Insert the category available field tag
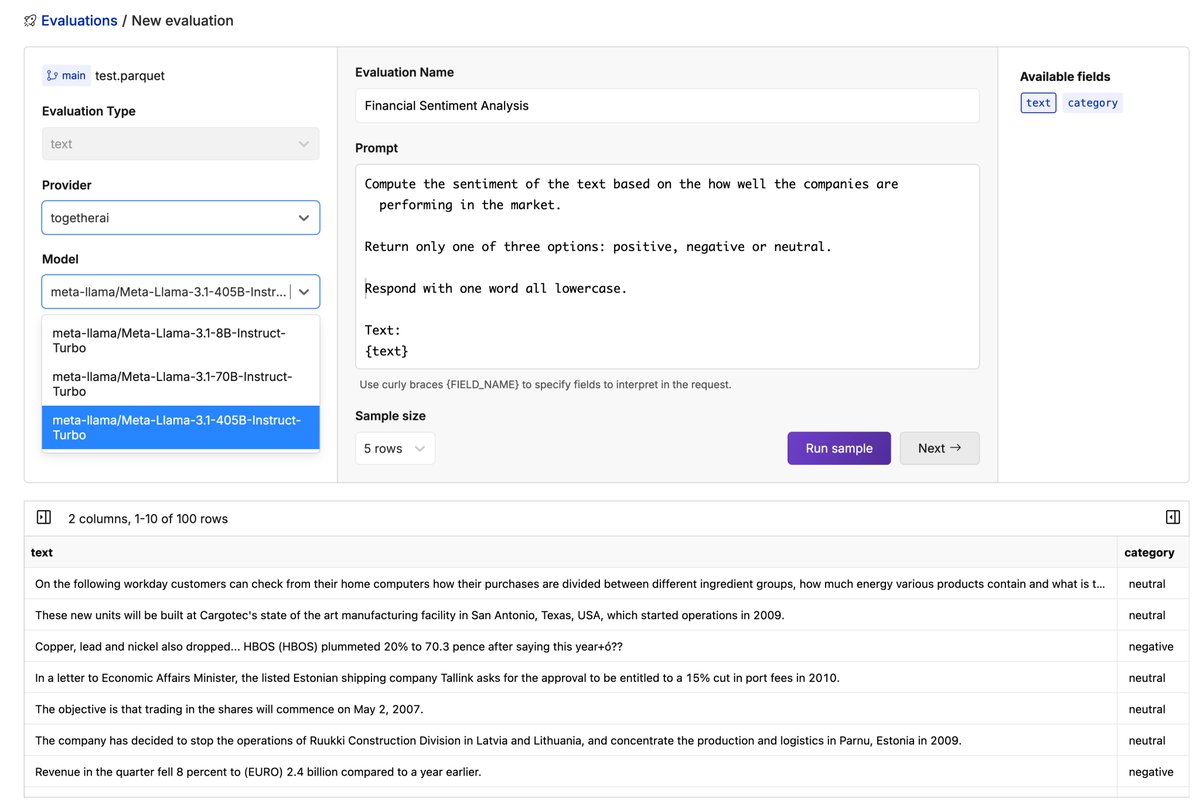Screen dimensions: 1200x802 tap(1092, 103)
